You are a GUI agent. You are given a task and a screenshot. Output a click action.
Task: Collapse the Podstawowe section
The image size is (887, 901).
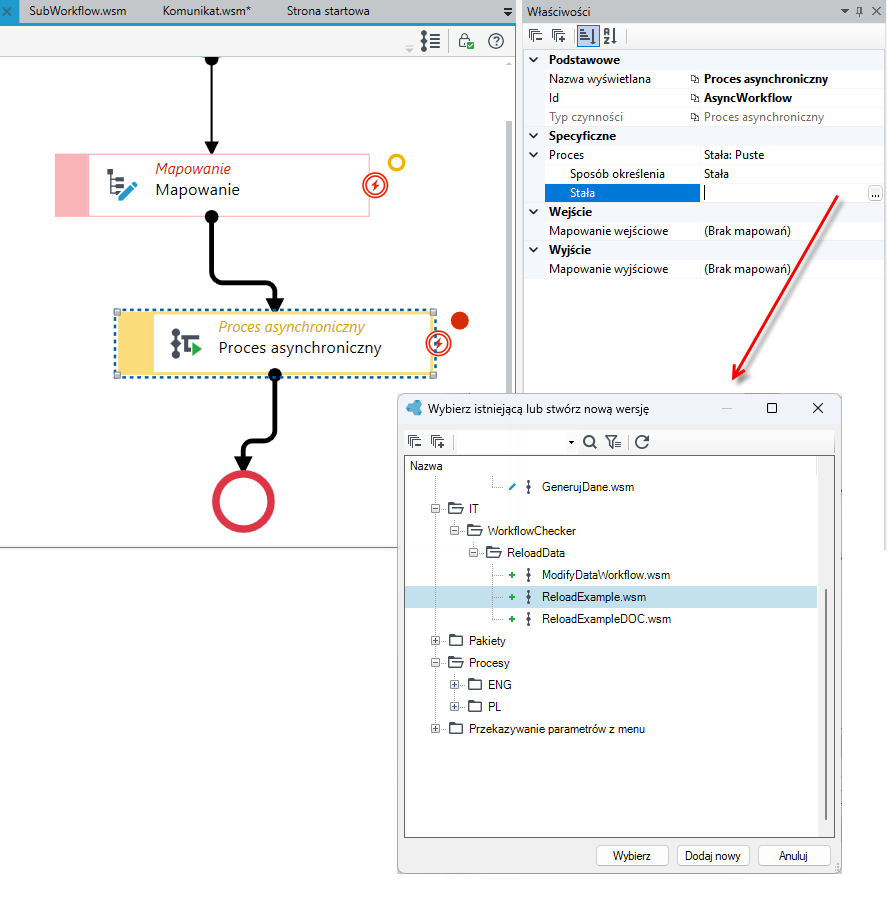click(x=534, y=60)
